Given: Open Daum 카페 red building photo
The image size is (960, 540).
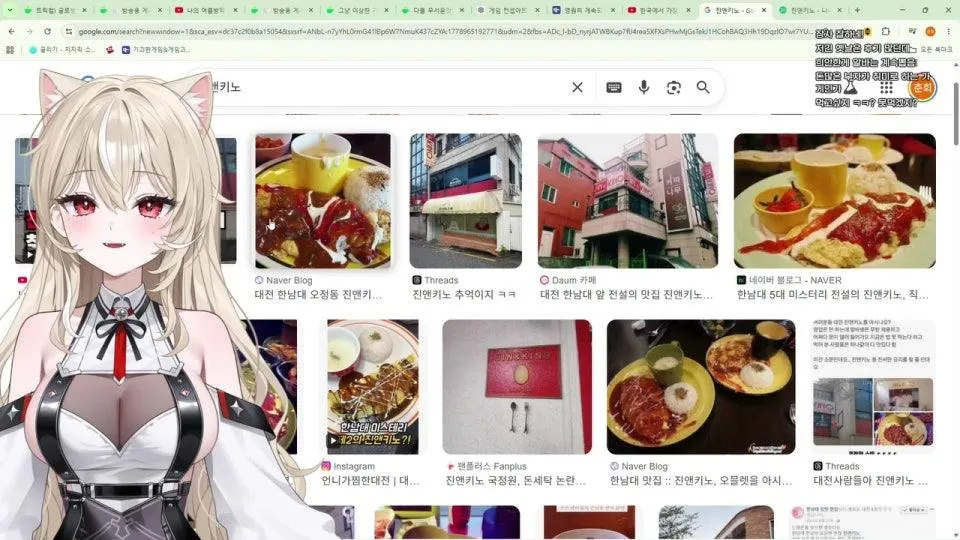Looking at the screenshot, I should click(x=628, y=201).
